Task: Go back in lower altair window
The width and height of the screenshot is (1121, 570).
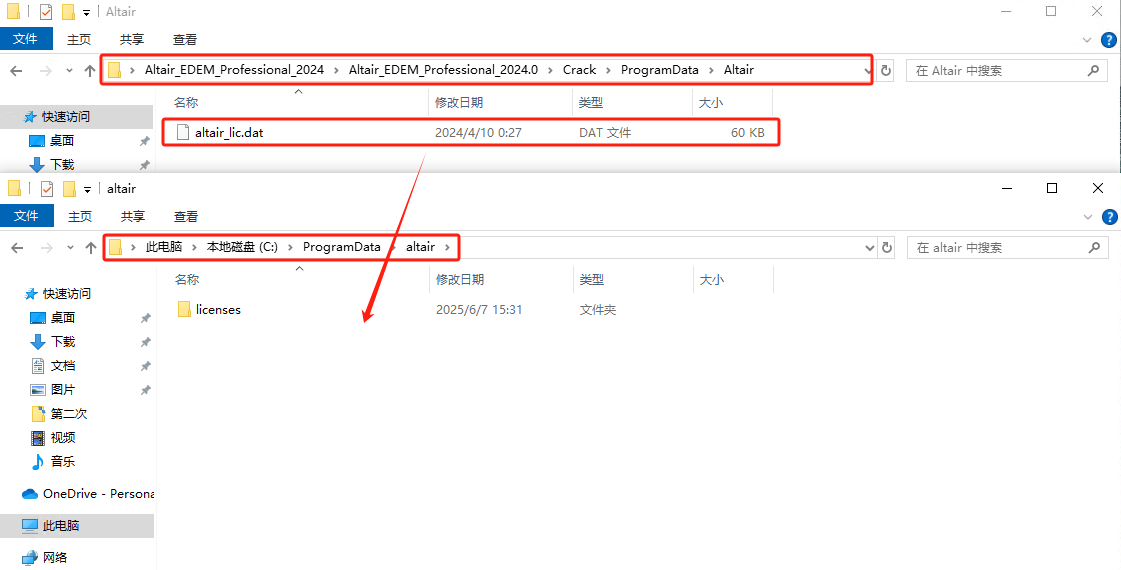Action: tap(17, 247)
